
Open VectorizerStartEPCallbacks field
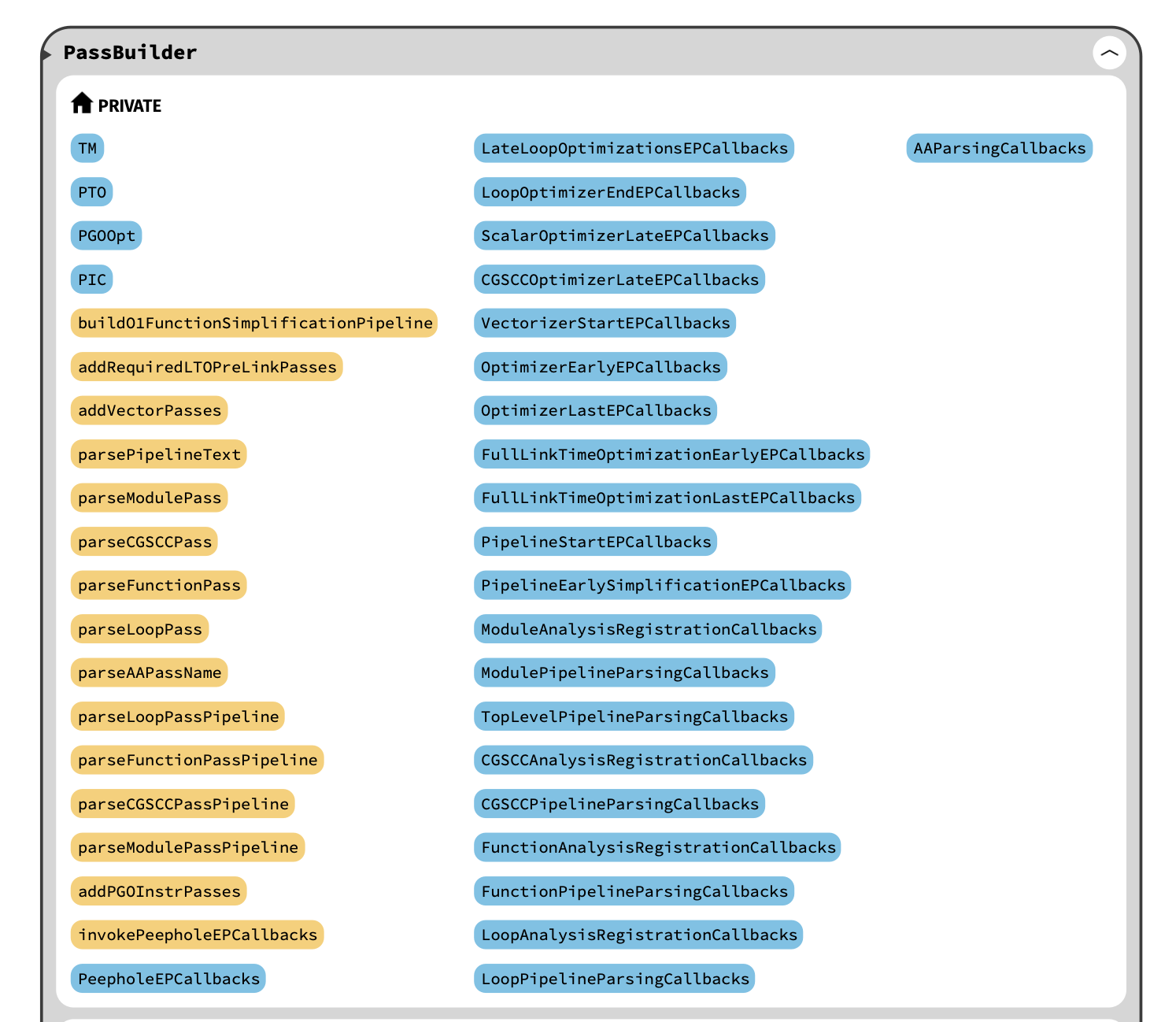[x=605, y=323]
